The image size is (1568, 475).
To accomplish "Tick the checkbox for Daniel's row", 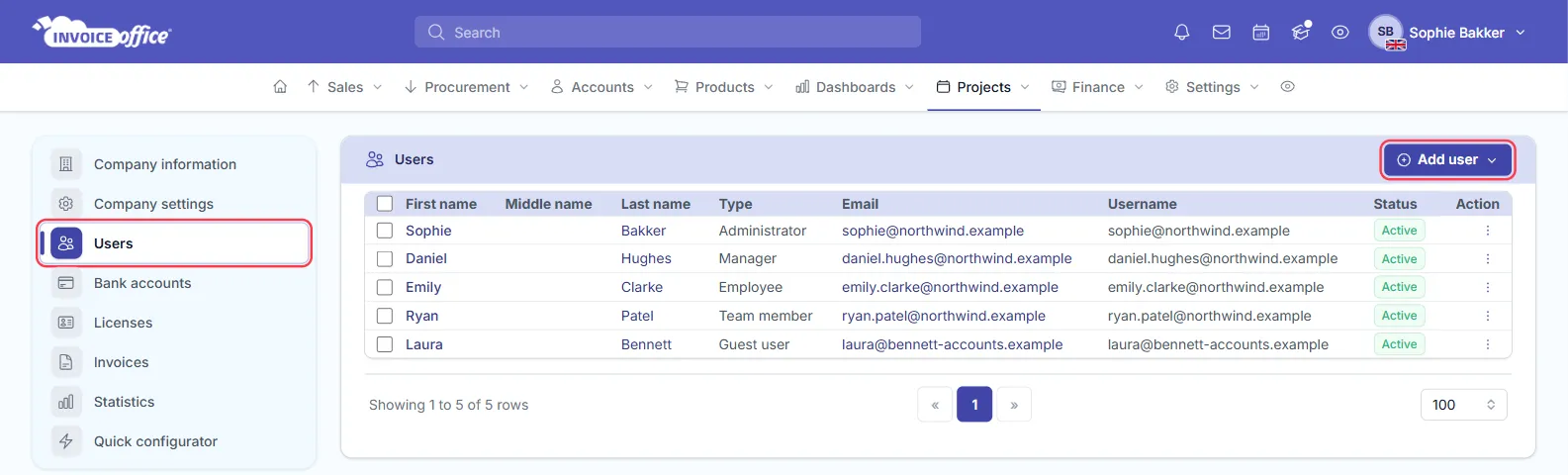I will pyautogui.click(x=385, y=259).
